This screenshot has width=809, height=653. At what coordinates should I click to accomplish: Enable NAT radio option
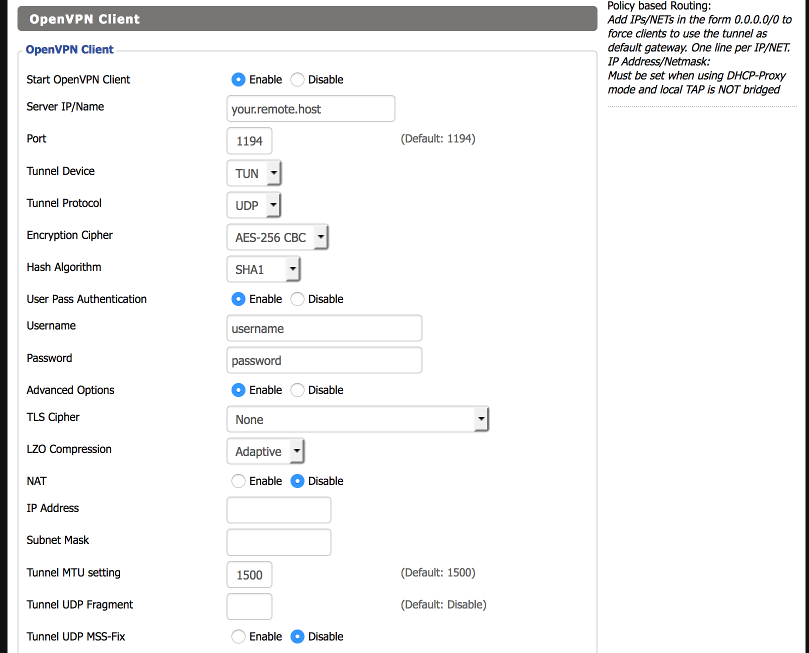click(x=238, y=481)
